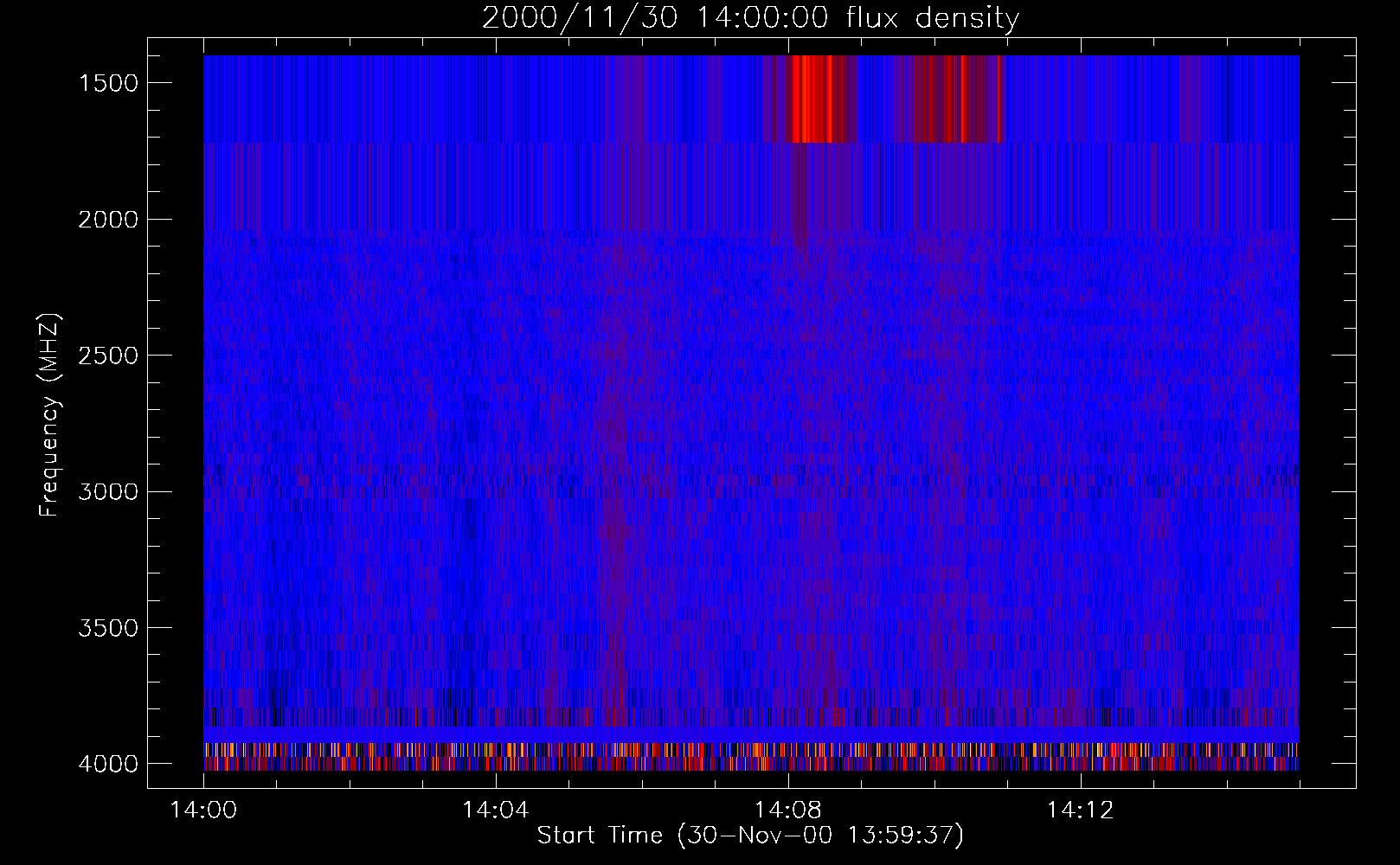Viewport: 1400px width, 865px height.
Task: Select the 2000 frequency tick label
Action: 108,220
